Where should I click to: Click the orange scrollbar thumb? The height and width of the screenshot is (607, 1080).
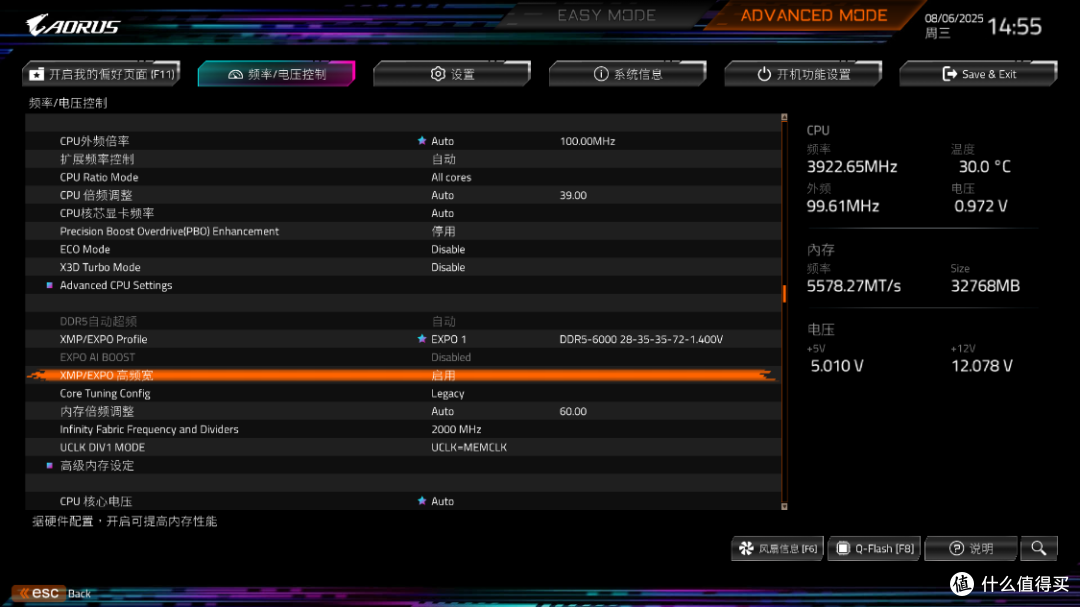point(784,294)
